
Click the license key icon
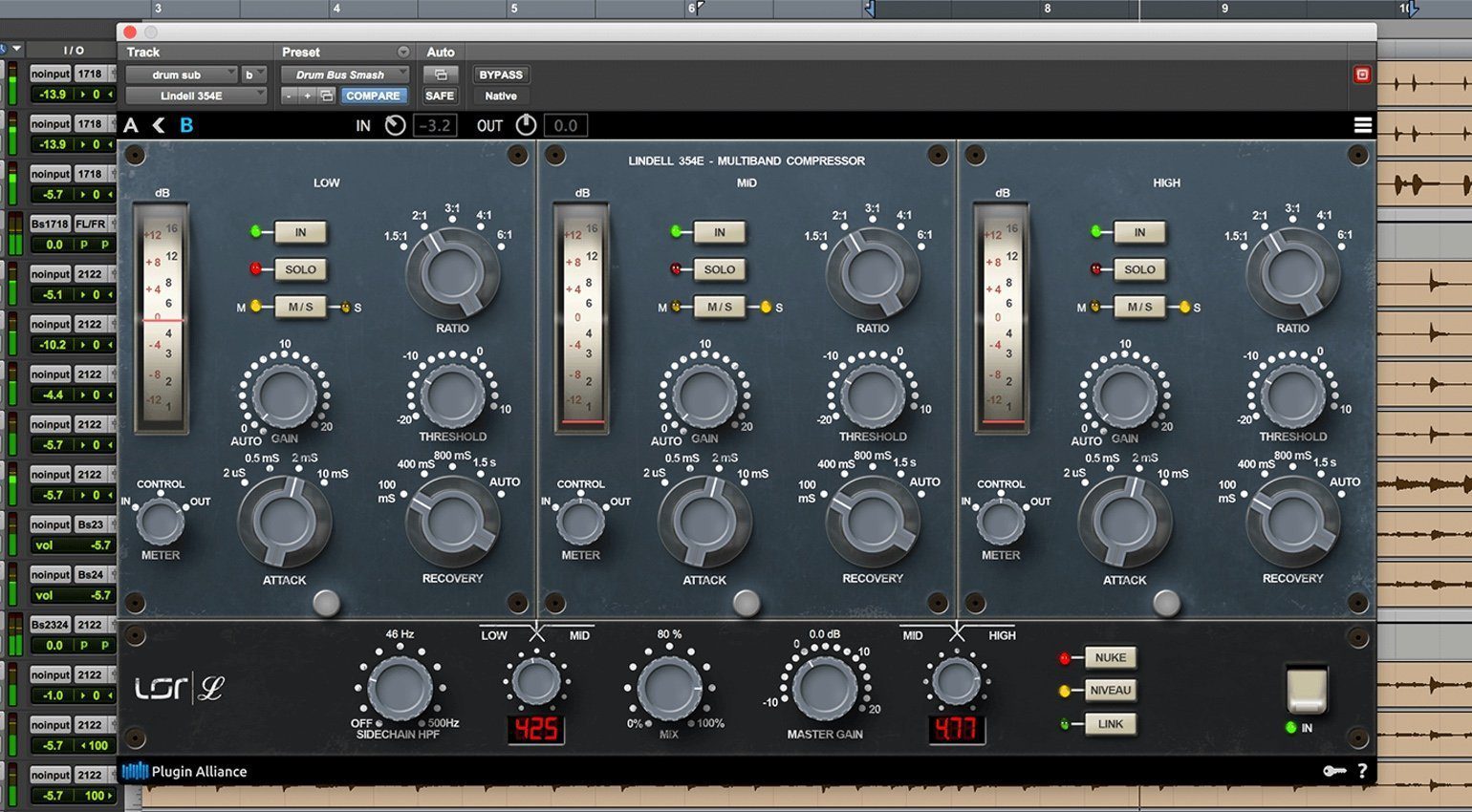1333,771
